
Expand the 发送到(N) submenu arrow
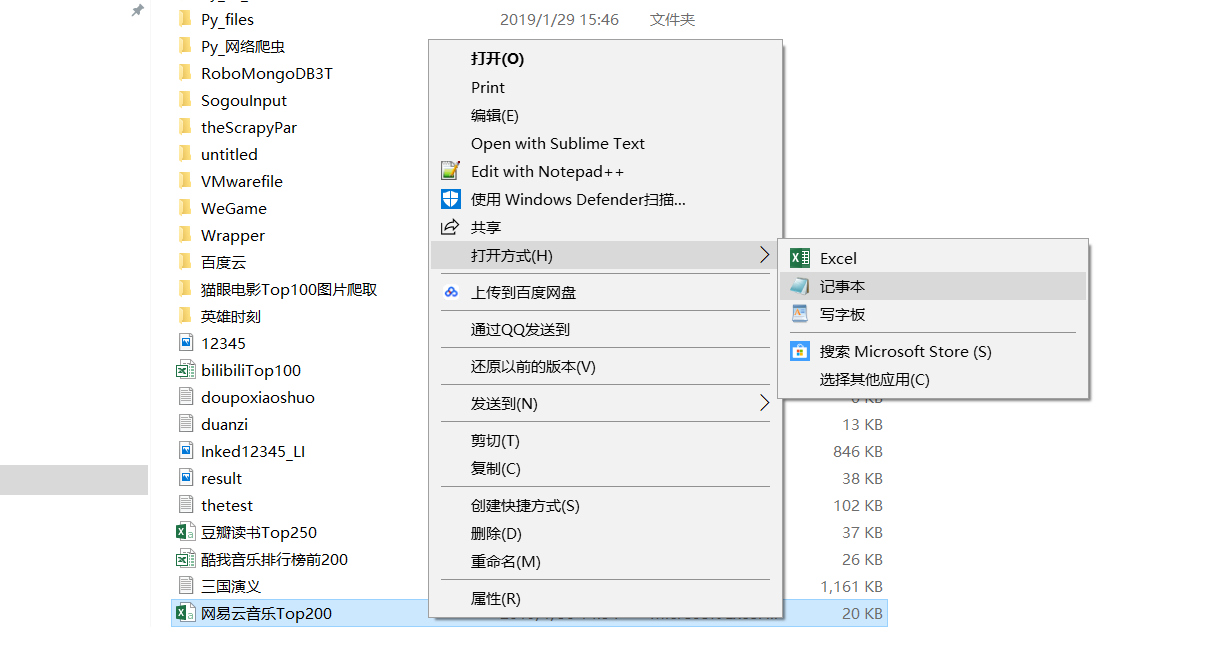(765, 404)
